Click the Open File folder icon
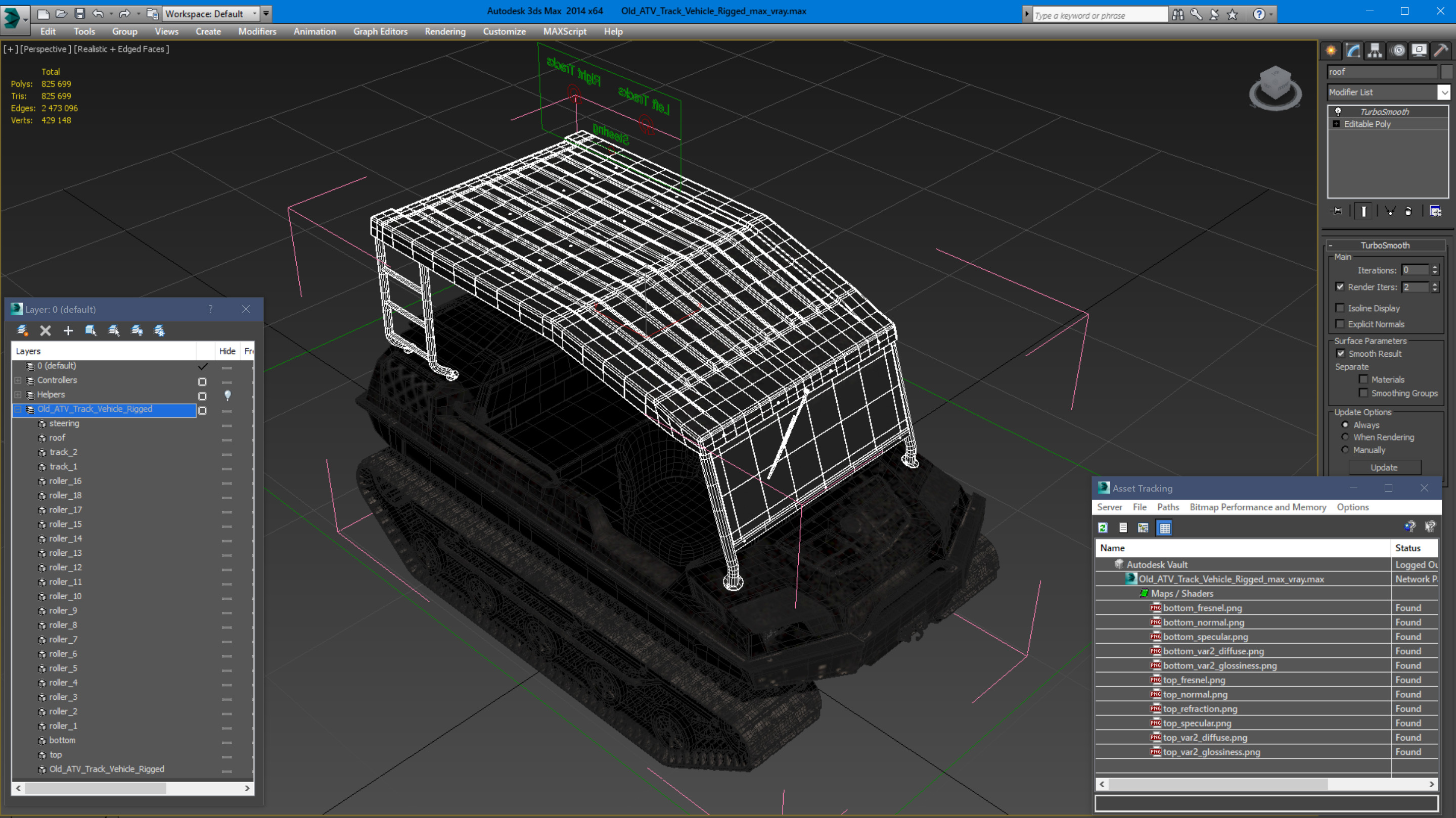 tap(61, 14)
